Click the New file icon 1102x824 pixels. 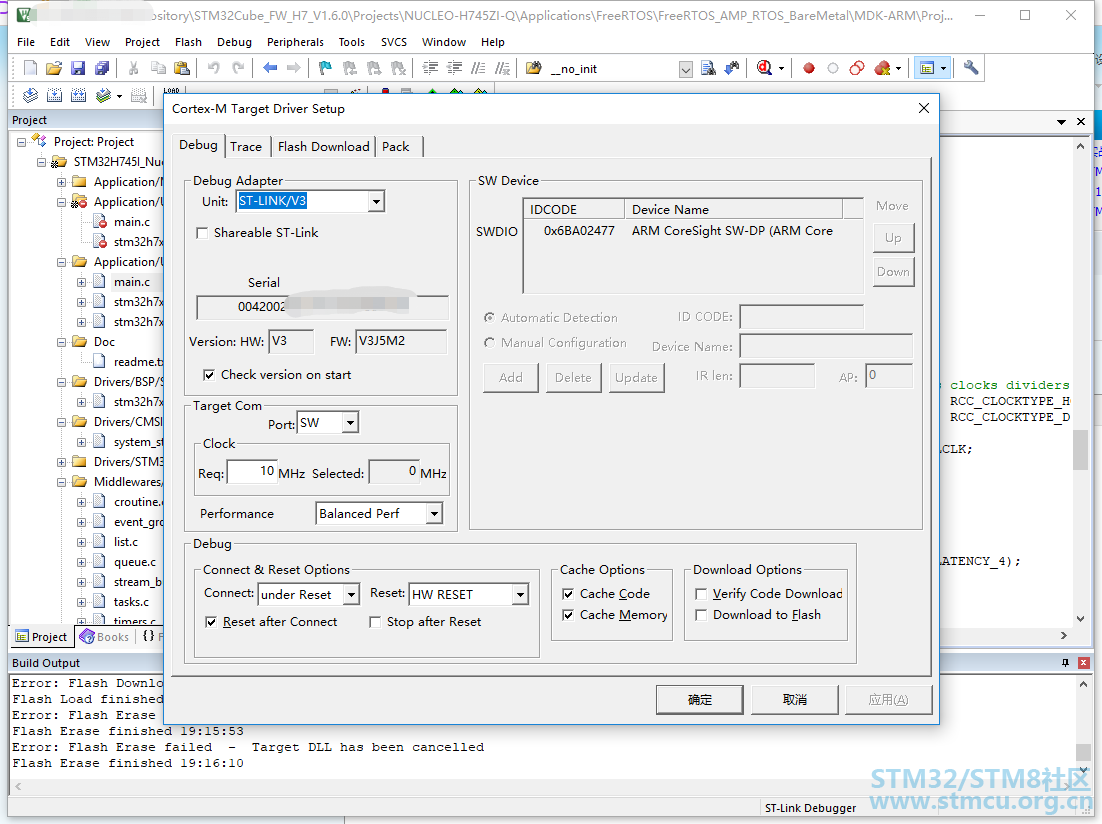pyautogui.click(x=30, y=68)
